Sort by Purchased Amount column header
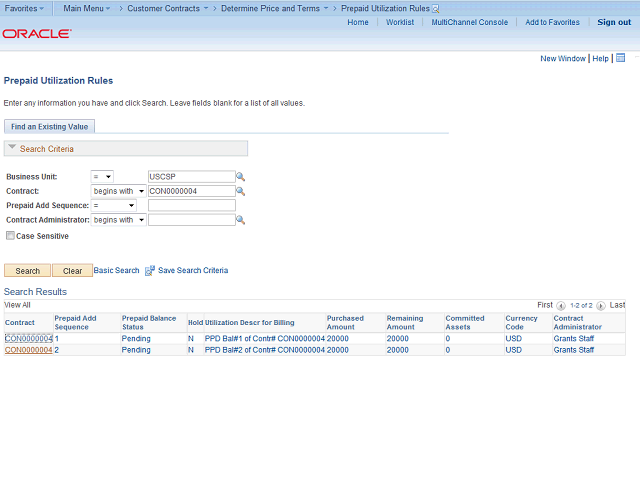Viewport: 640px width, 480px height. pos(345,322)
